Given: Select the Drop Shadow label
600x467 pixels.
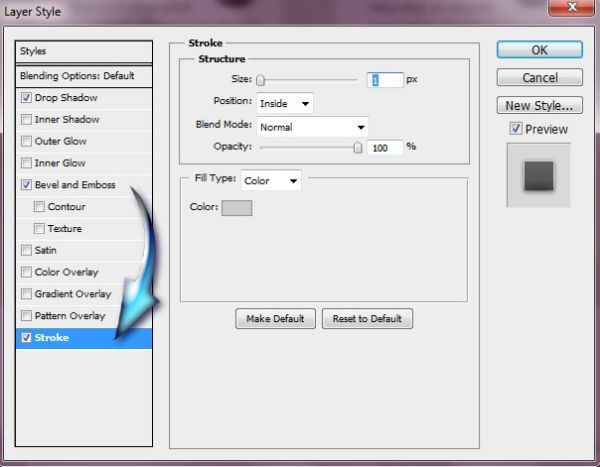Looking at the screenshot, I should [x=66, y=98].
